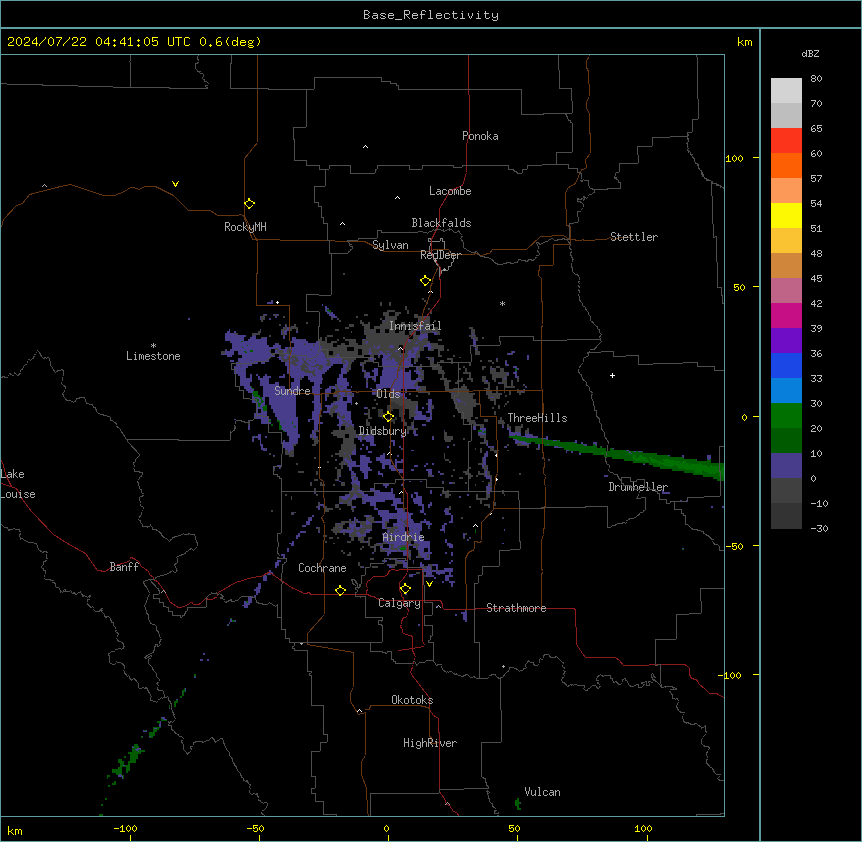Click the 100 tick on vertical axis
The height and width of the screenshot is (842, 862).
coord(734,158)
